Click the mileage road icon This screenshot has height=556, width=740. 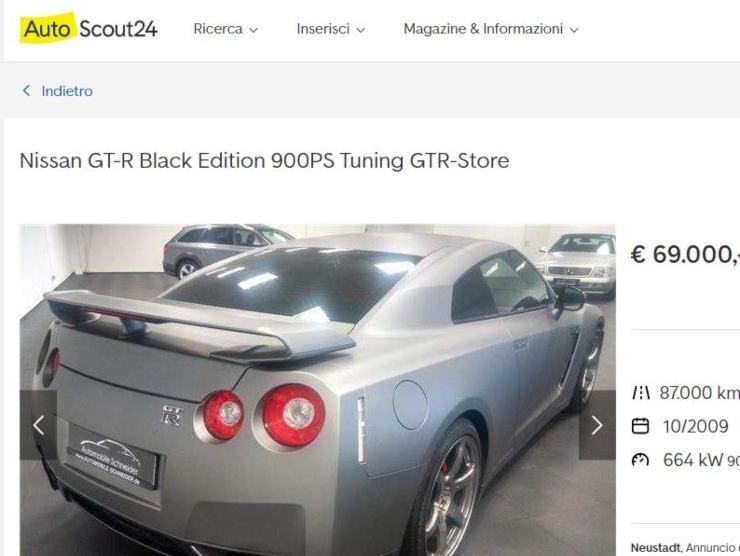(640, 393)
